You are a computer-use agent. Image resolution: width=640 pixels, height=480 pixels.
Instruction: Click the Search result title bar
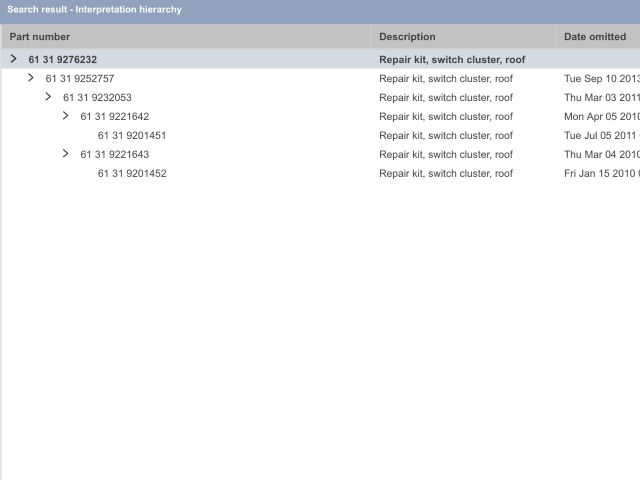tap(95, 10)
